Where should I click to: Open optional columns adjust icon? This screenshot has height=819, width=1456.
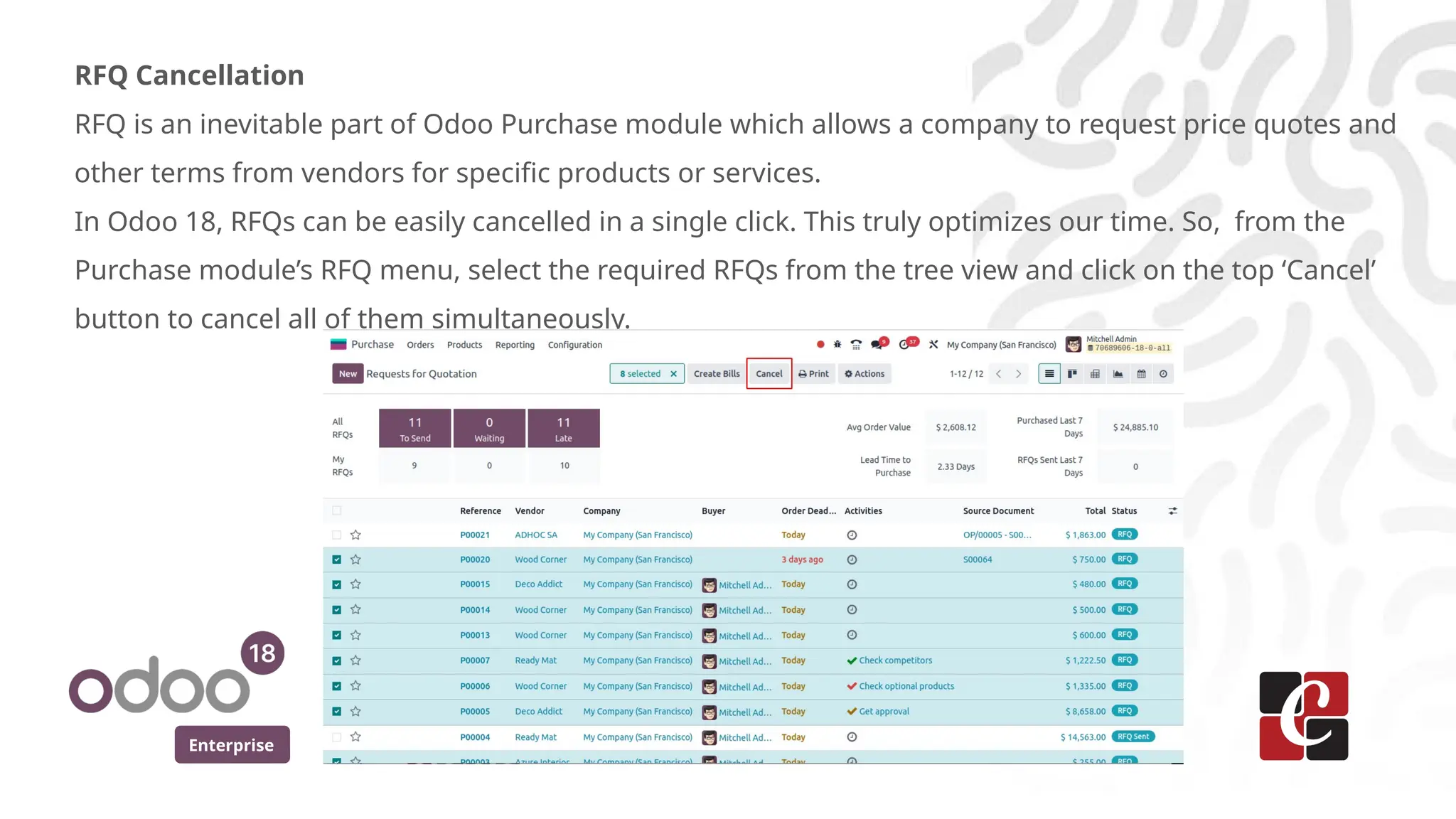pos(1173,511)
